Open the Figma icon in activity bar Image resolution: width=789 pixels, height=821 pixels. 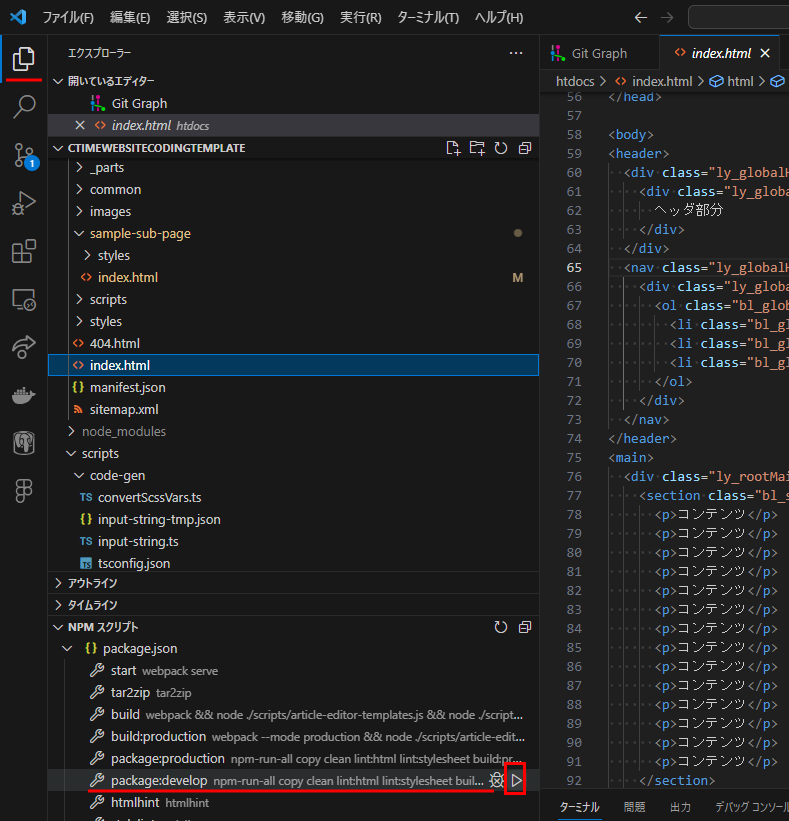(24, 491)
